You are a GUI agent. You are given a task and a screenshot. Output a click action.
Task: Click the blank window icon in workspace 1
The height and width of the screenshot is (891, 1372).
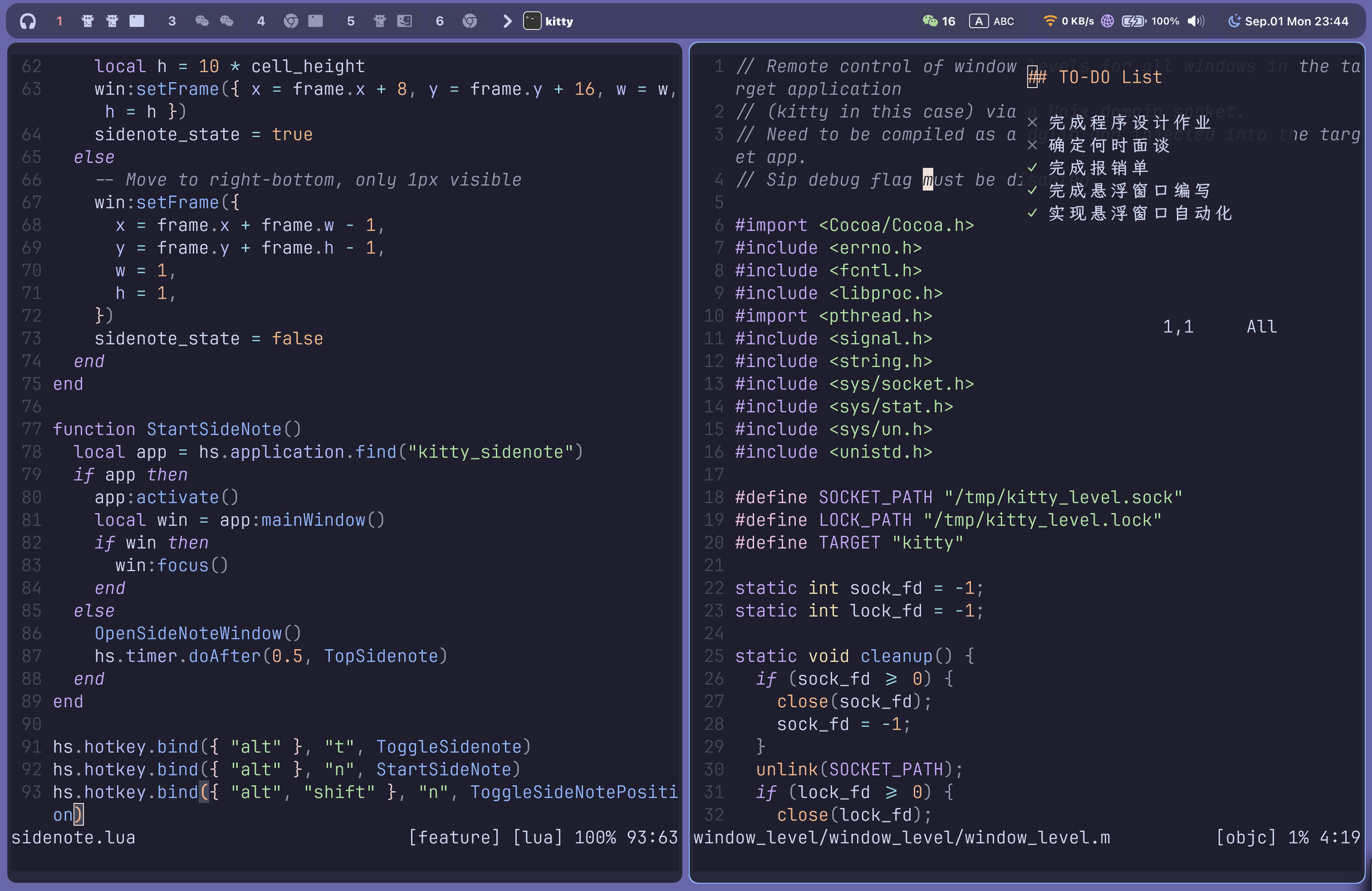point(137,21)
